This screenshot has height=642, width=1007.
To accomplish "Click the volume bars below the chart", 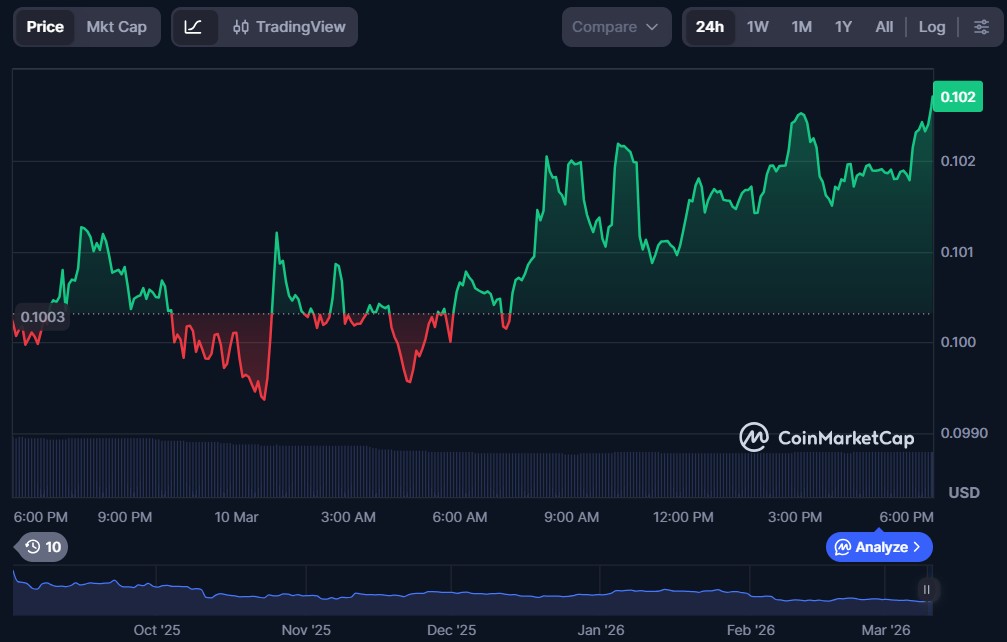I will click(x=470, y=470).
